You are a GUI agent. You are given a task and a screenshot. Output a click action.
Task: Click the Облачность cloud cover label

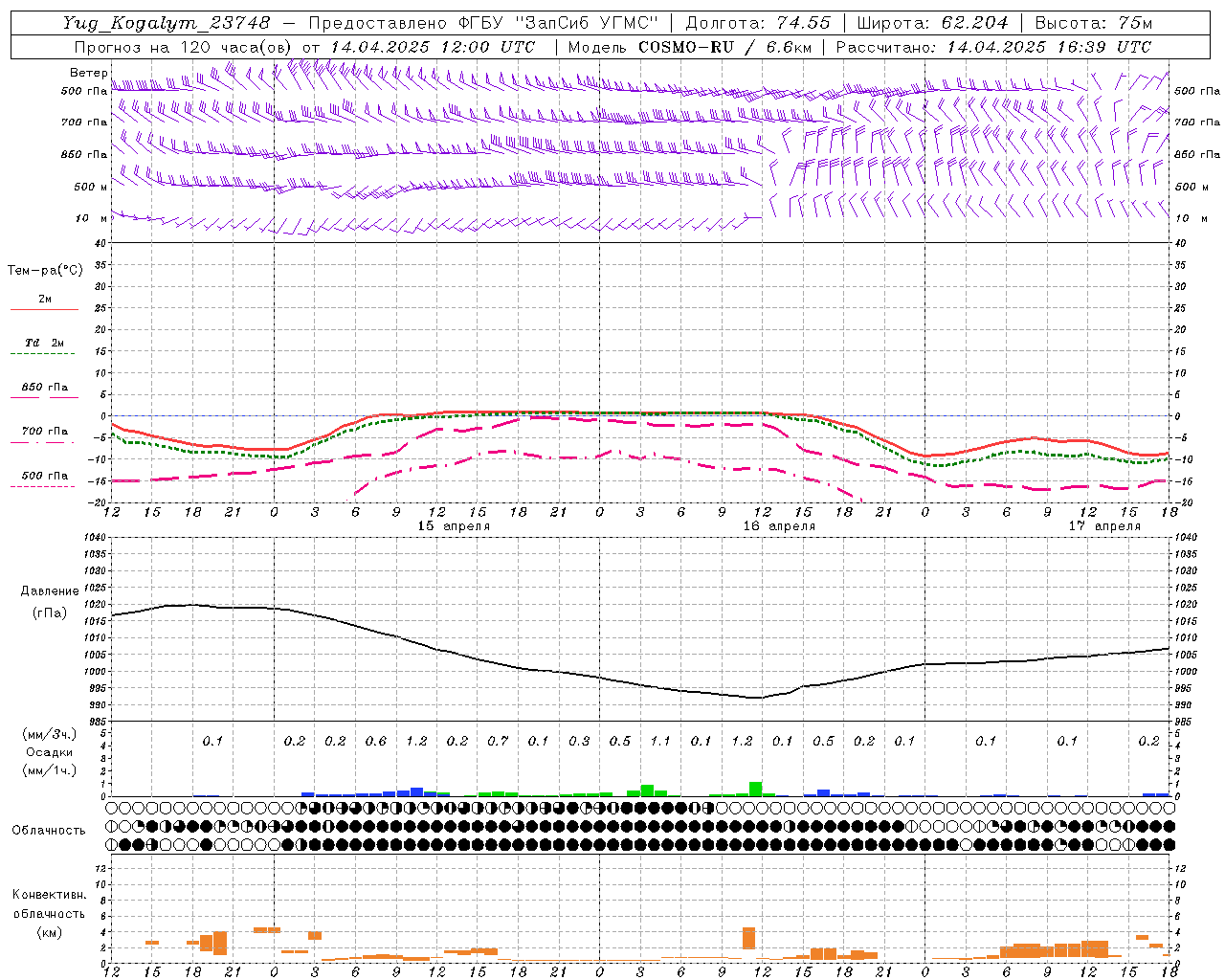tap(49, 831)
